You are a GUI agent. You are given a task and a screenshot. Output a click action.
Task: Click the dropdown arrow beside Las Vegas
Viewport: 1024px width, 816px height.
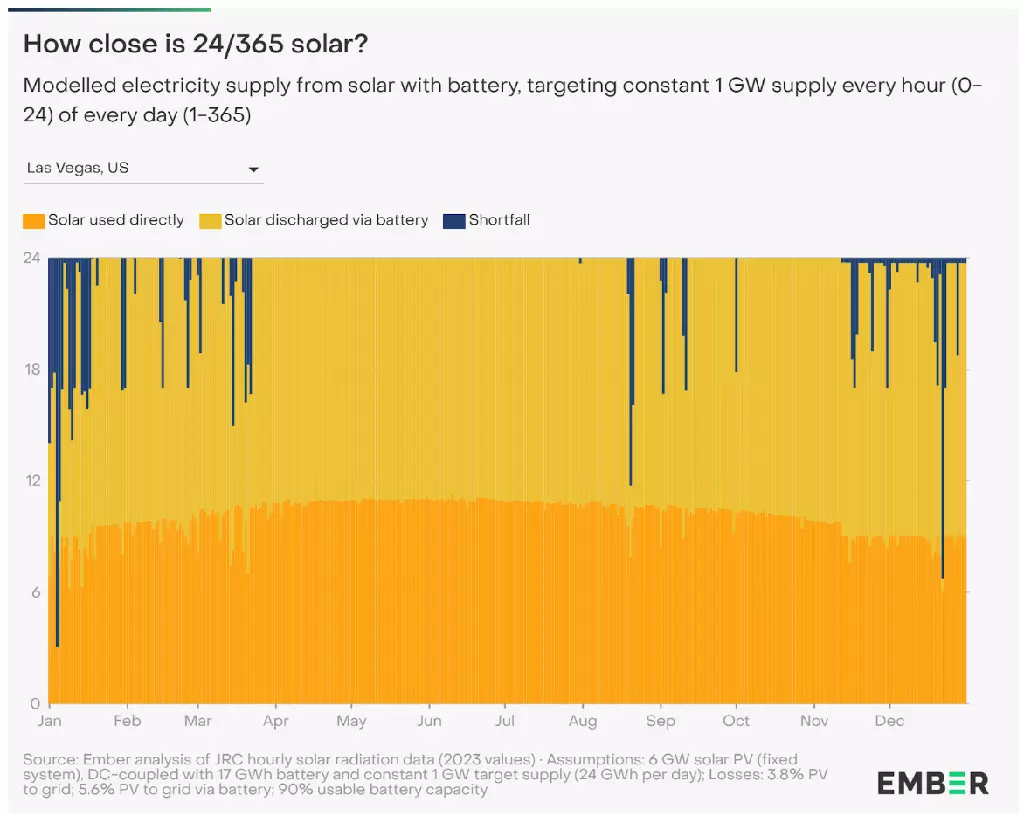(253, 170)
